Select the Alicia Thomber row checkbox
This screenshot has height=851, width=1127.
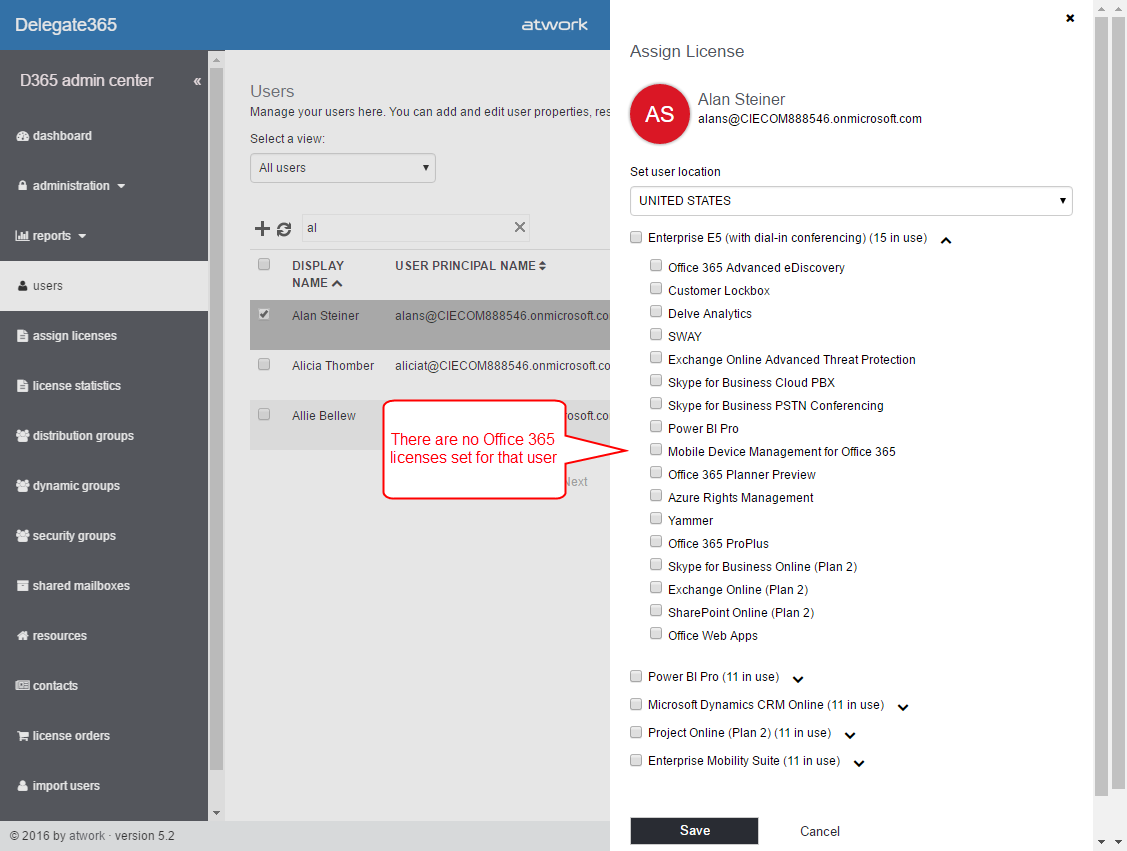click(x=264, y=364)
